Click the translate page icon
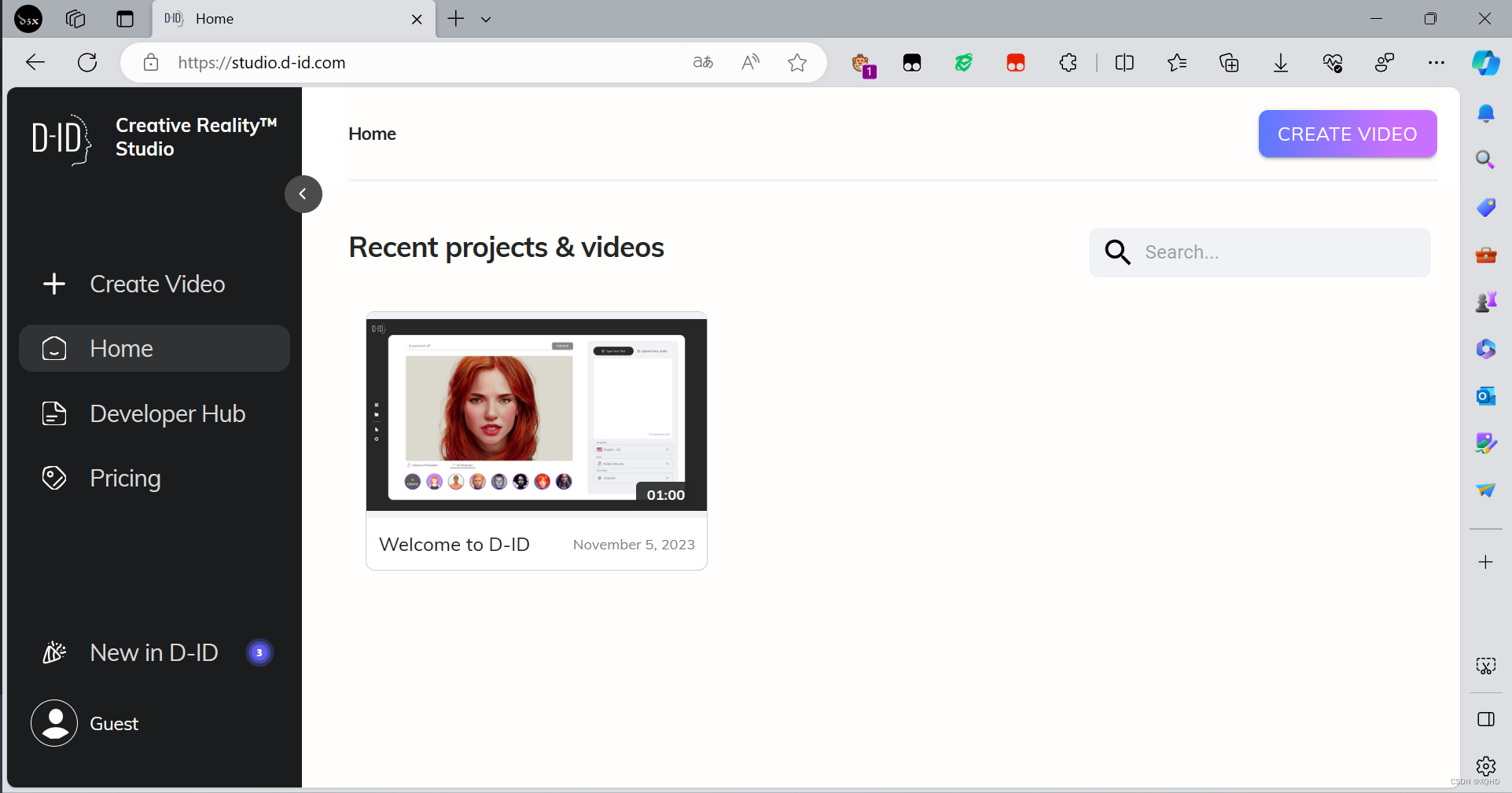This screenshot has width=1512, height=793. tap(703, 62)
